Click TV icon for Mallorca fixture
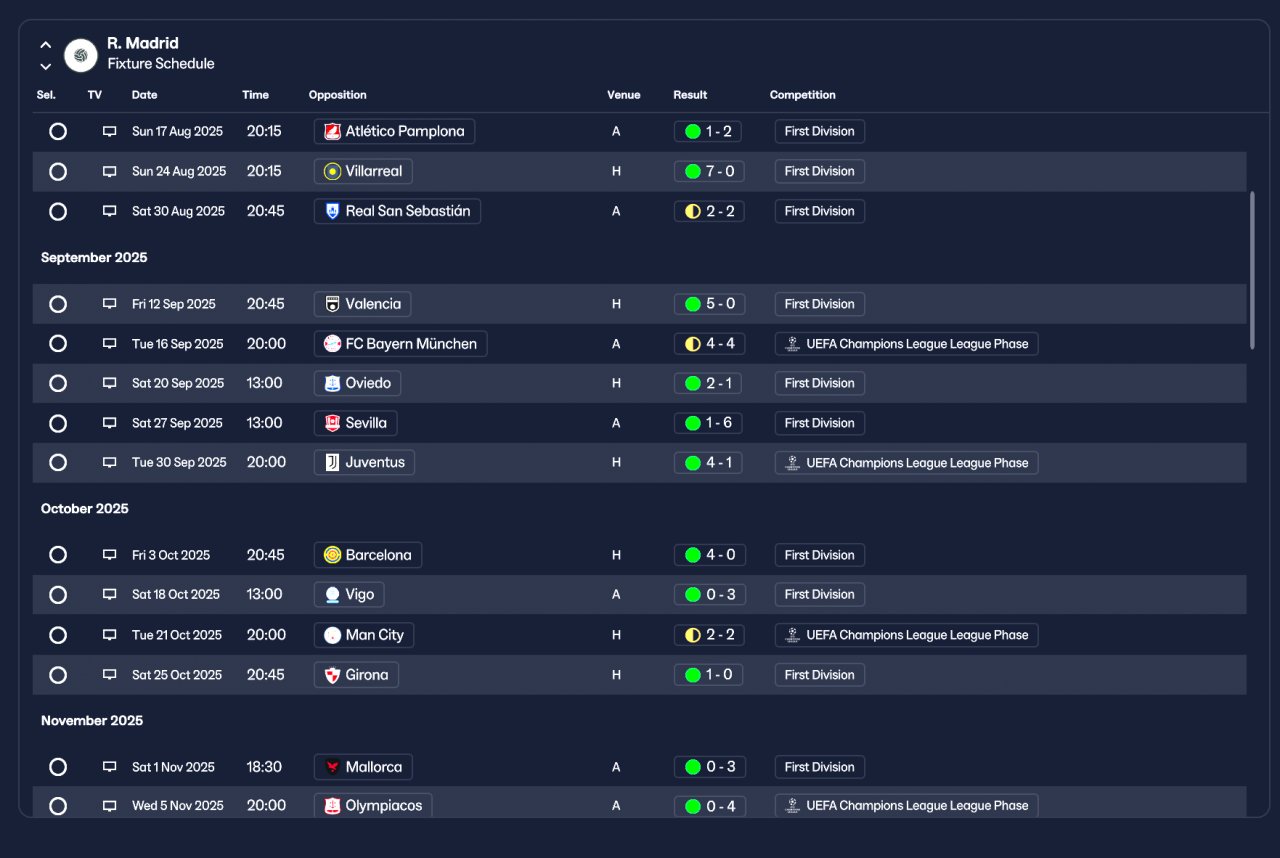 110,767
